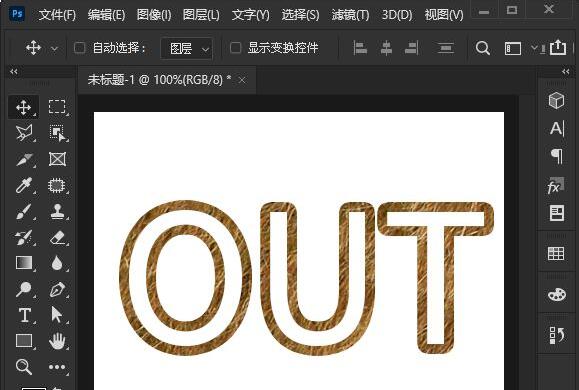Open the 选择(S) menu

300,15
